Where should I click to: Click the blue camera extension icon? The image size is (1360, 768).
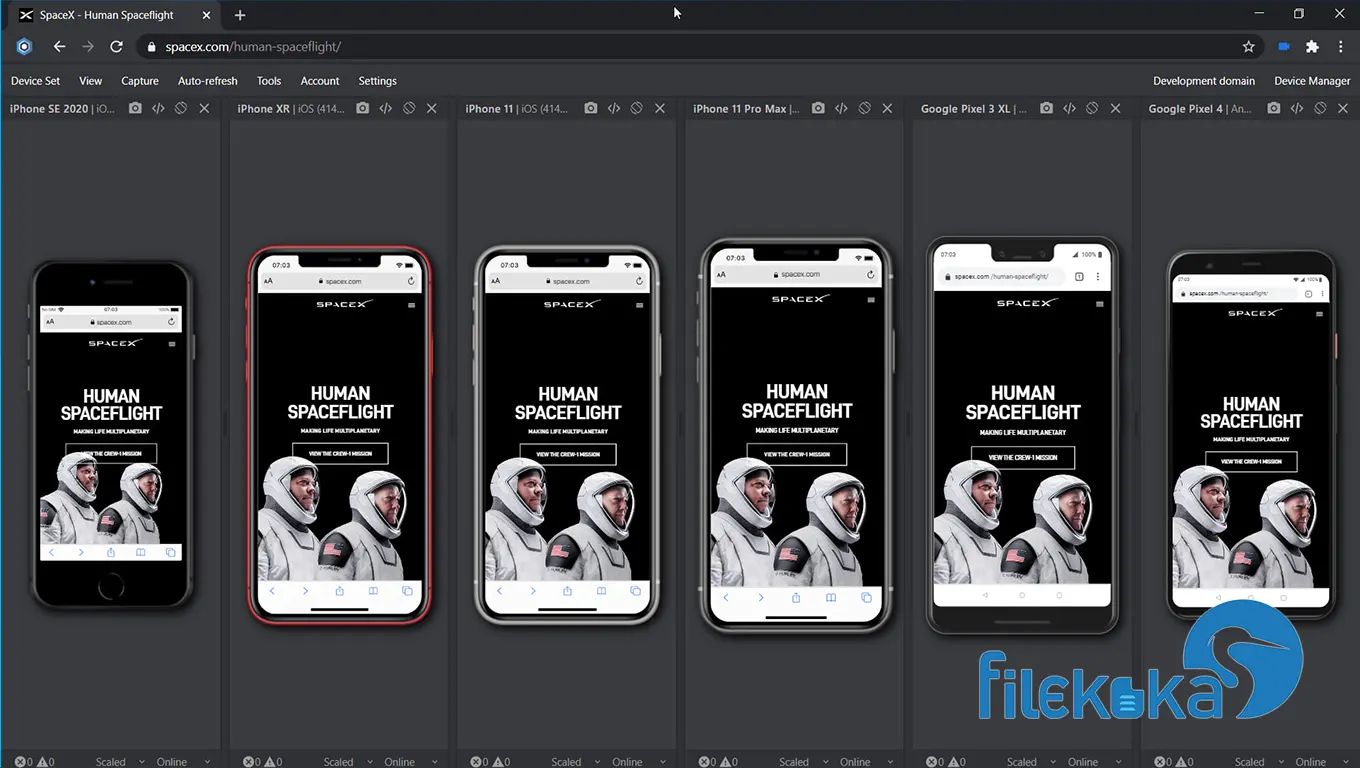point(1284,47)
